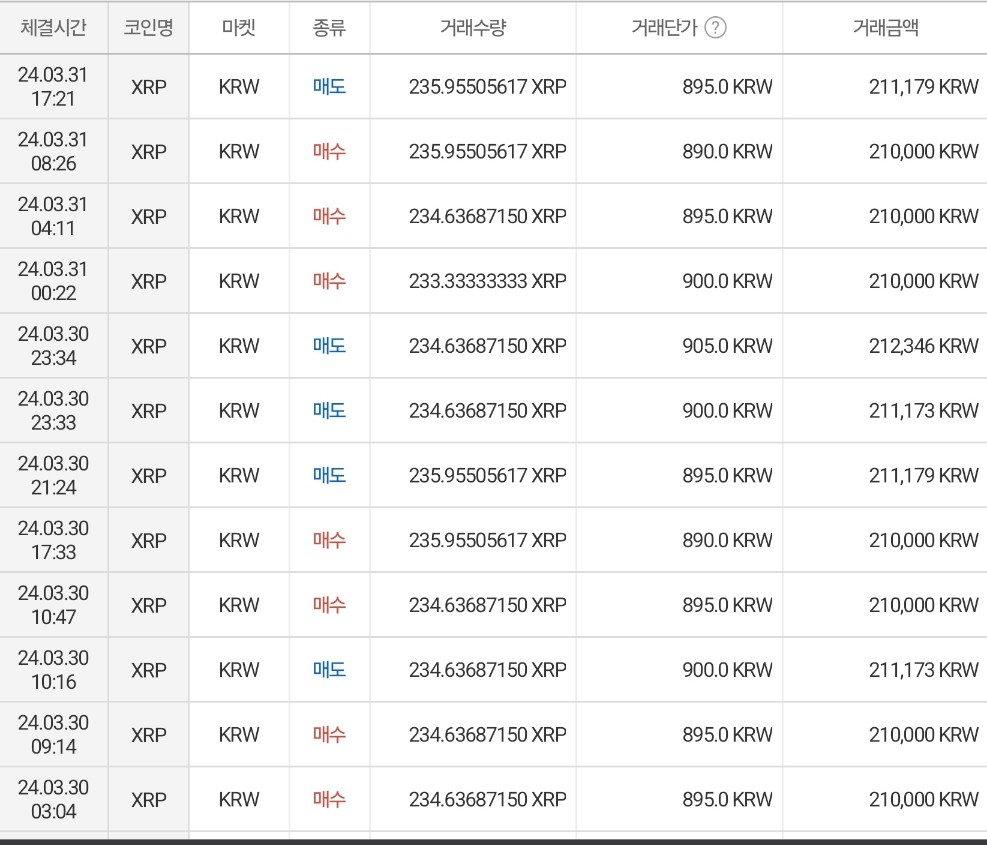Click 211,173 KRW in the 24.03.30 23:33 row
Screen dimensions: 987x845
click(924, 411)
